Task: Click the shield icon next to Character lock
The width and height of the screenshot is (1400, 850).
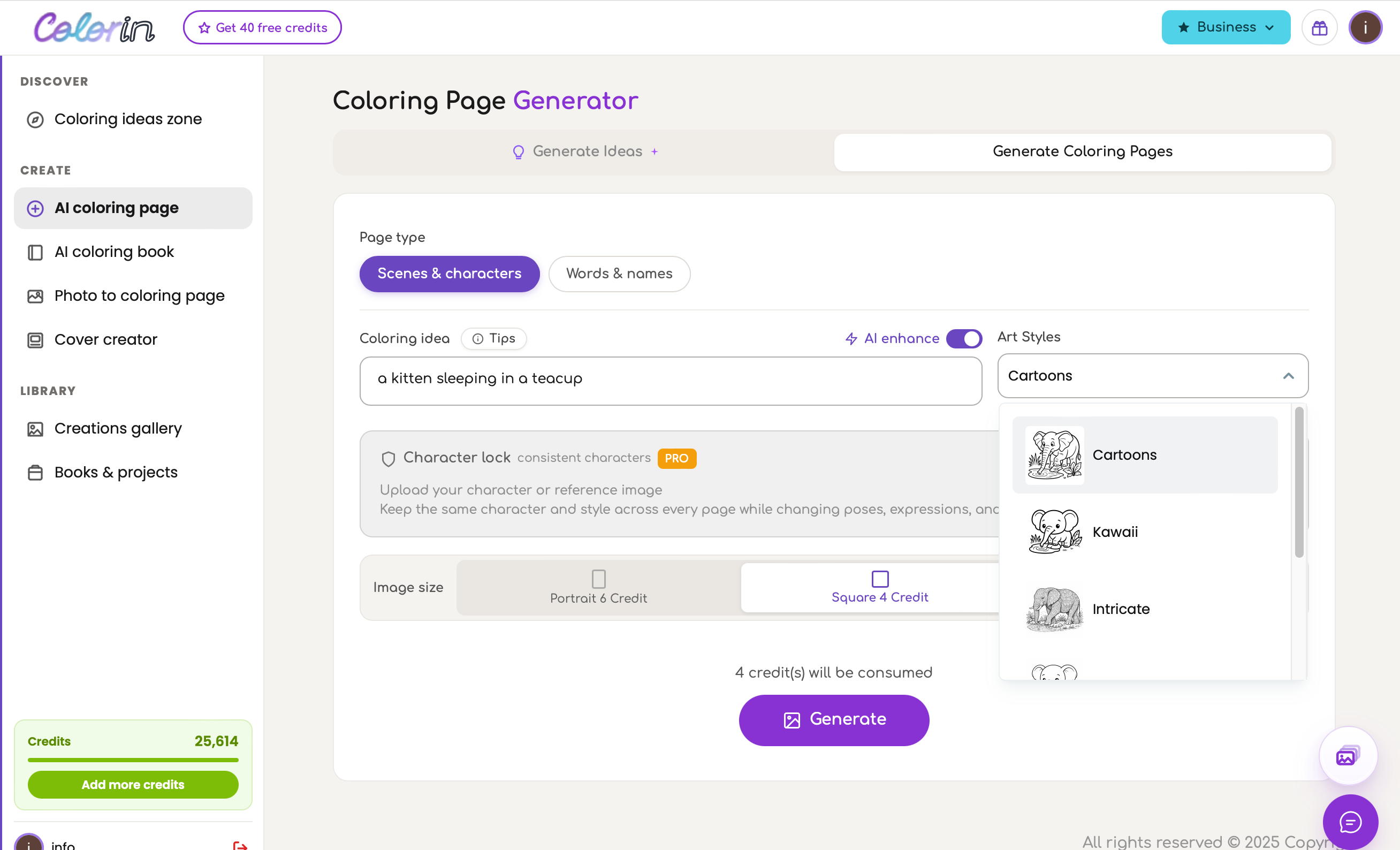Action: click(x=388, y=459)
